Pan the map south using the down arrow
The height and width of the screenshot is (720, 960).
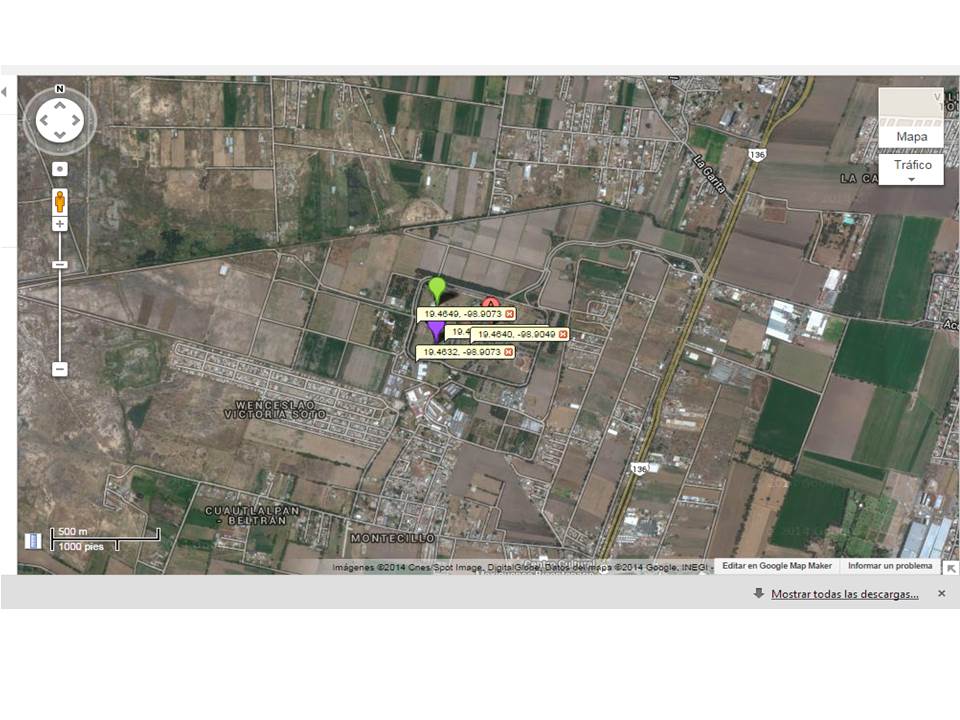point(60,137)
